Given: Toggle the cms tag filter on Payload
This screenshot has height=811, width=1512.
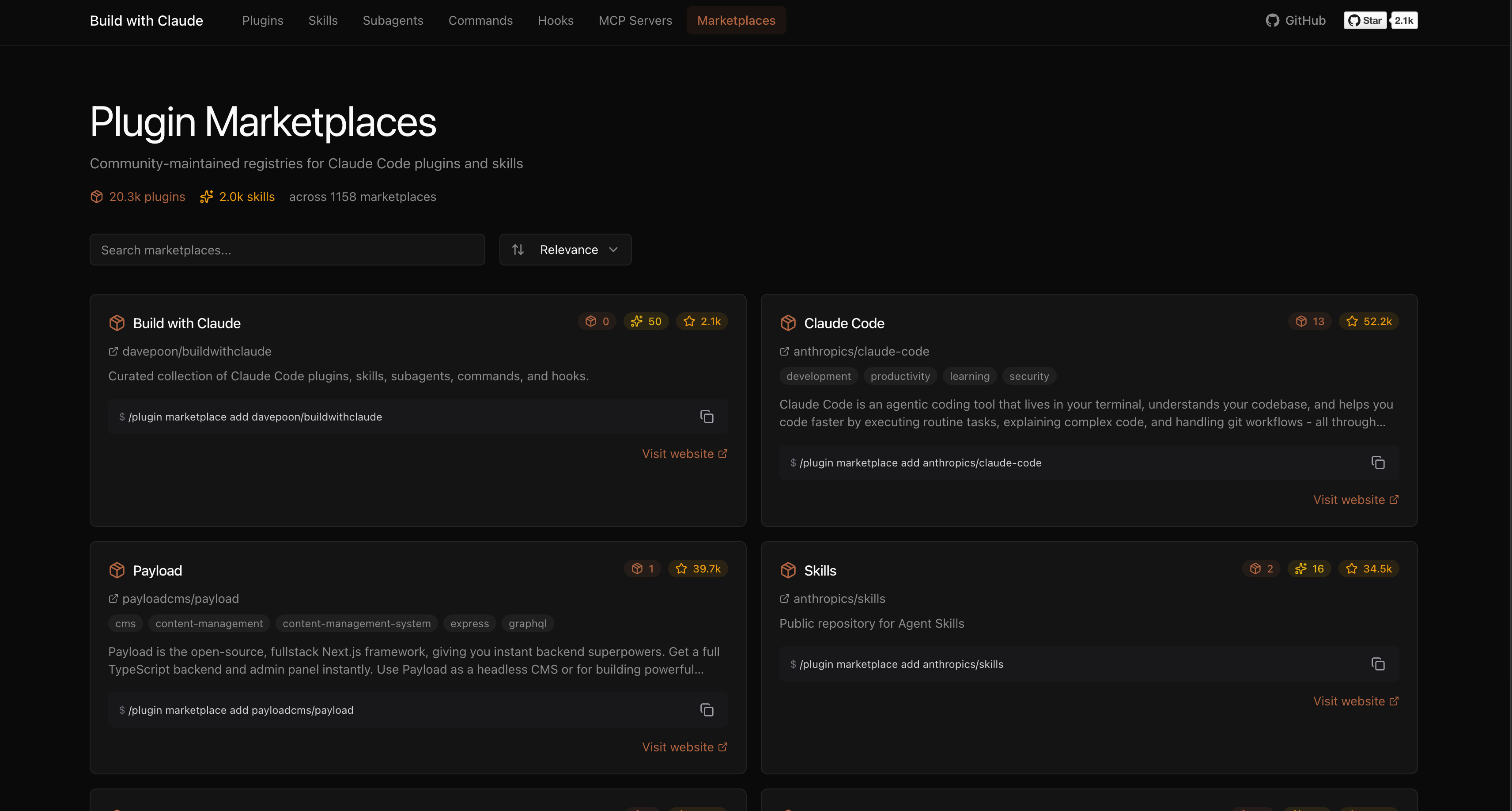Looking at the screenshot, I should click(x=125, y=623).
